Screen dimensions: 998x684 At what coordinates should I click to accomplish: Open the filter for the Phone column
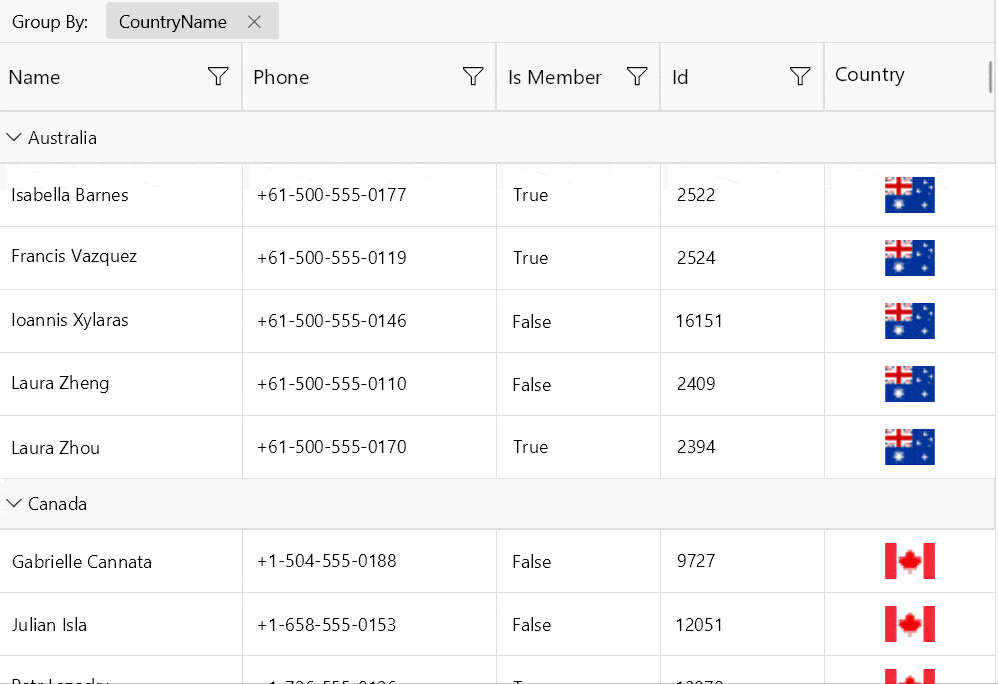click(x=471, y=76)
